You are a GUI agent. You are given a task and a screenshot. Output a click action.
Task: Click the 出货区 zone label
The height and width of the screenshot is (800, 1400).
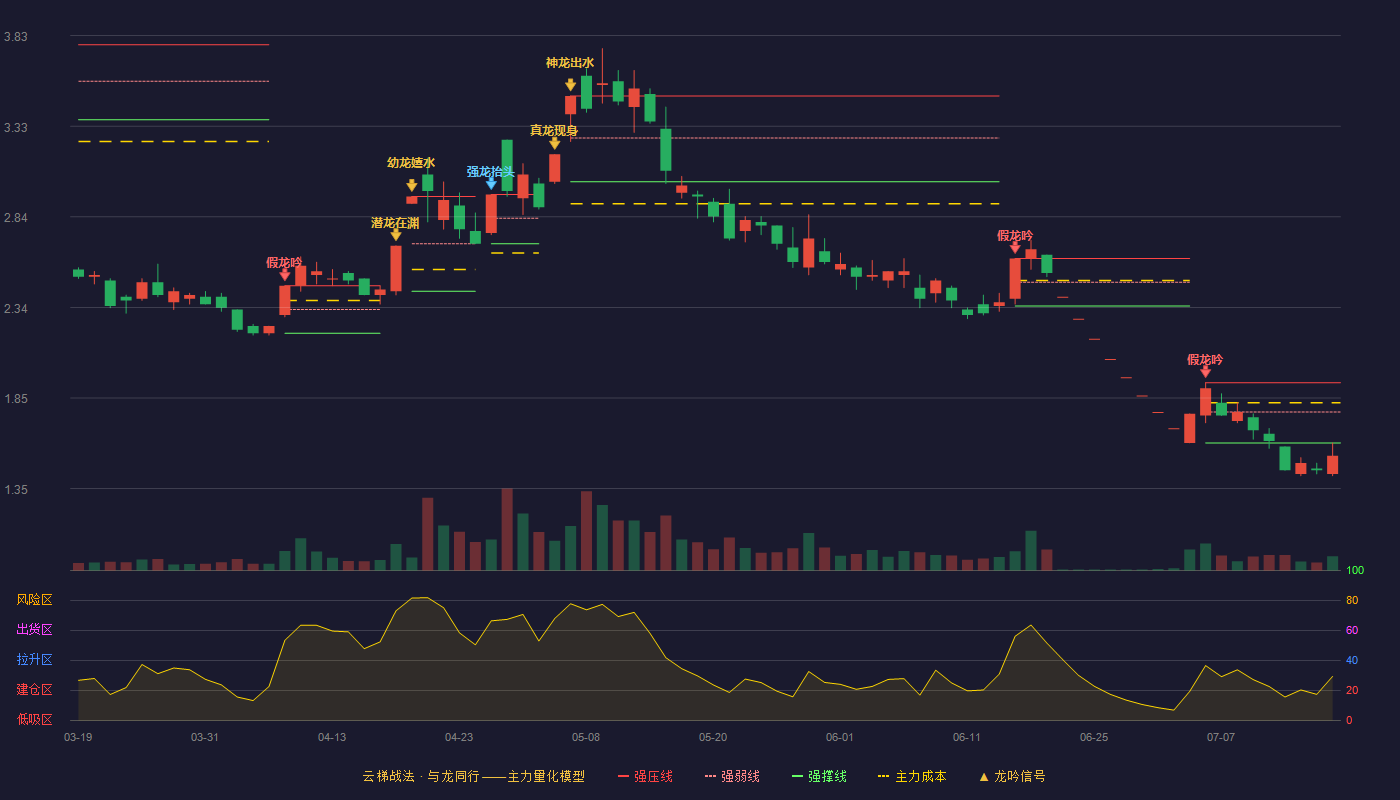pyautogui.click(x=35, y=630)
